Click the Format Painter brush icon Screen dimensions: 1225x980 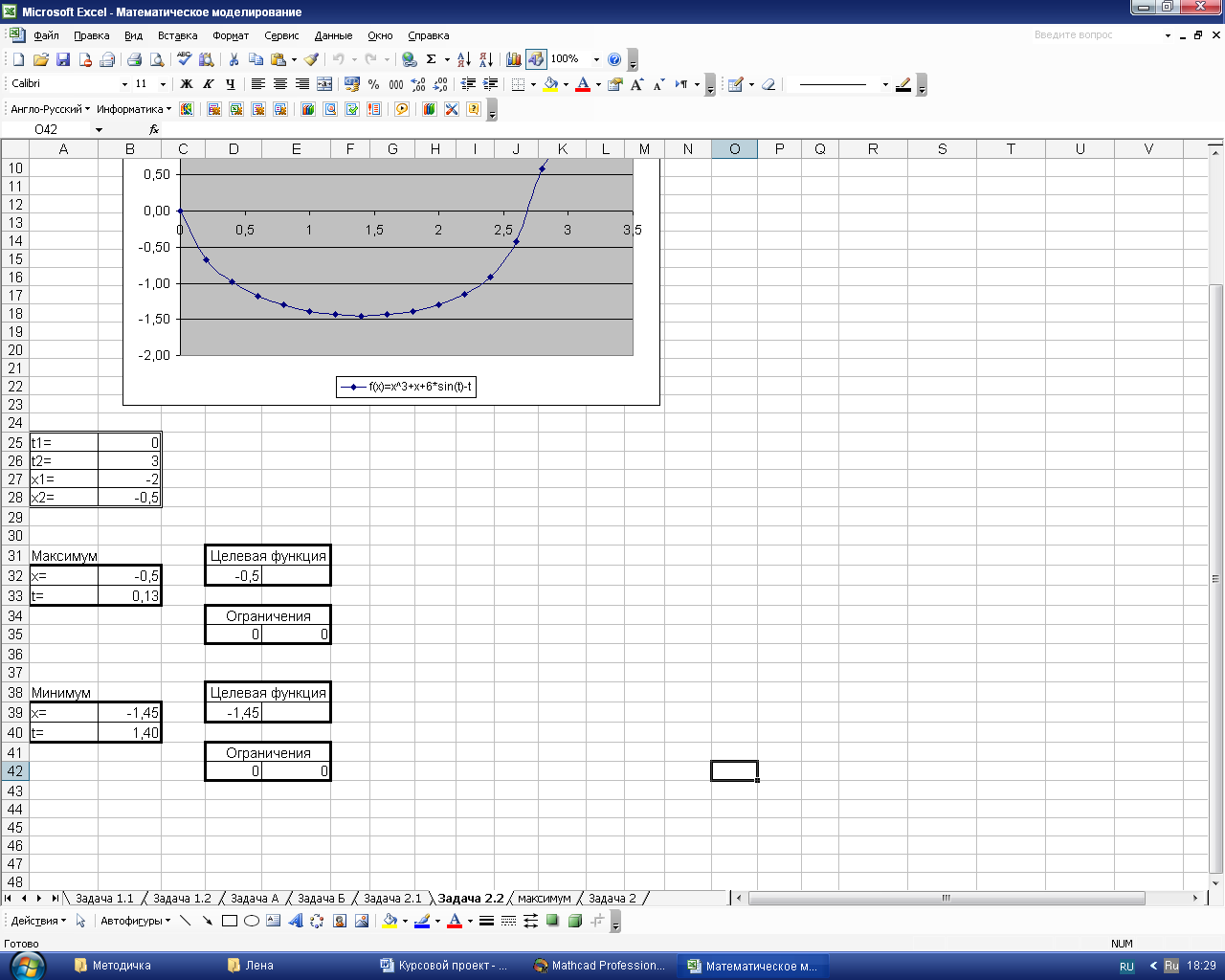pyautogui.click(x=311, y=59)
